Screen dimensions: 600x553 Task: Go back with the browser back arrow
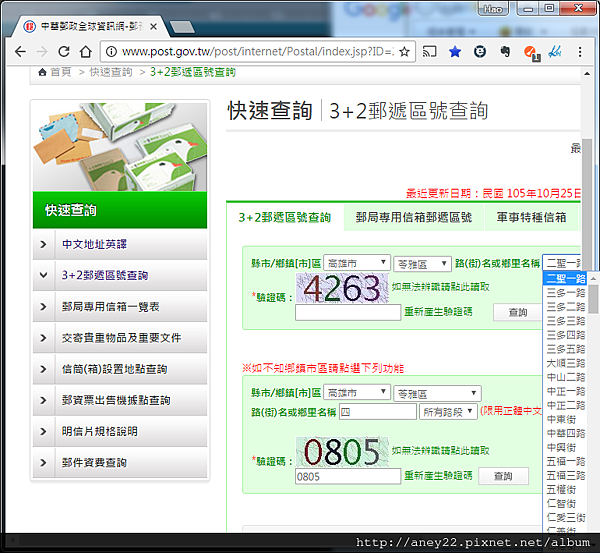pyautogui.click(x=20, y=51)
